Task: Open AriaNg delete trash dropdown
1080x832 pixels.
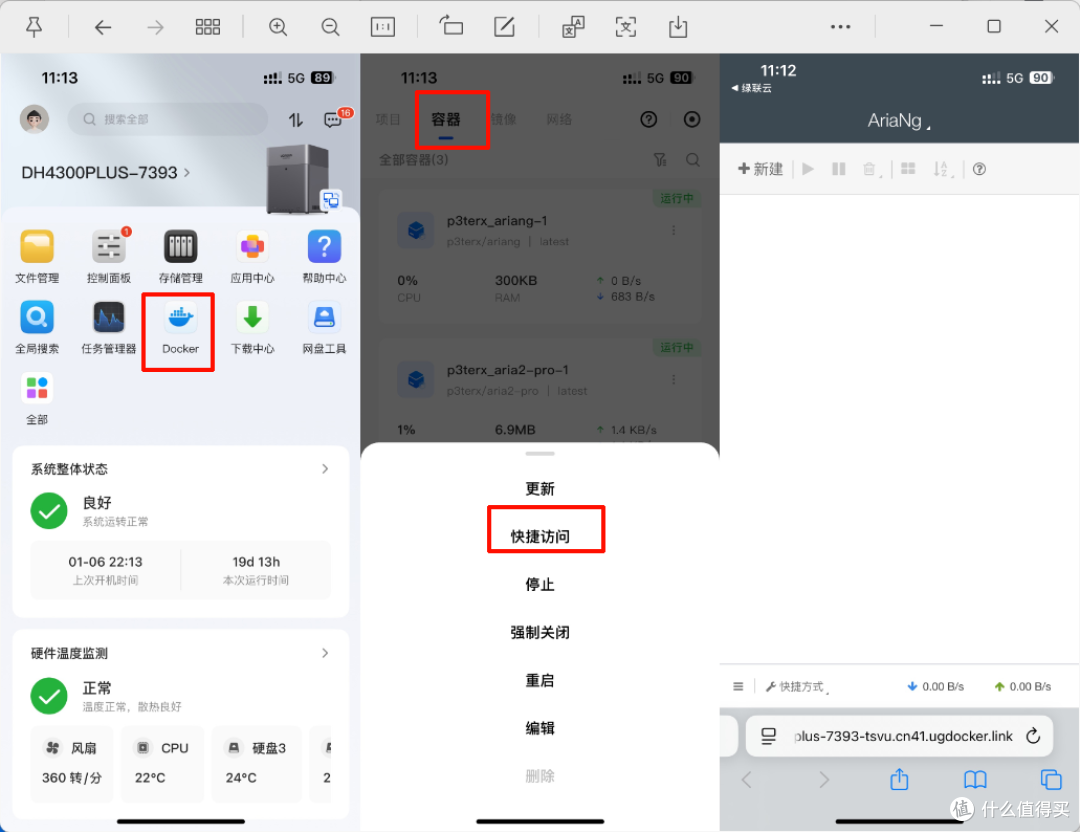Action: tap(871, 169)
